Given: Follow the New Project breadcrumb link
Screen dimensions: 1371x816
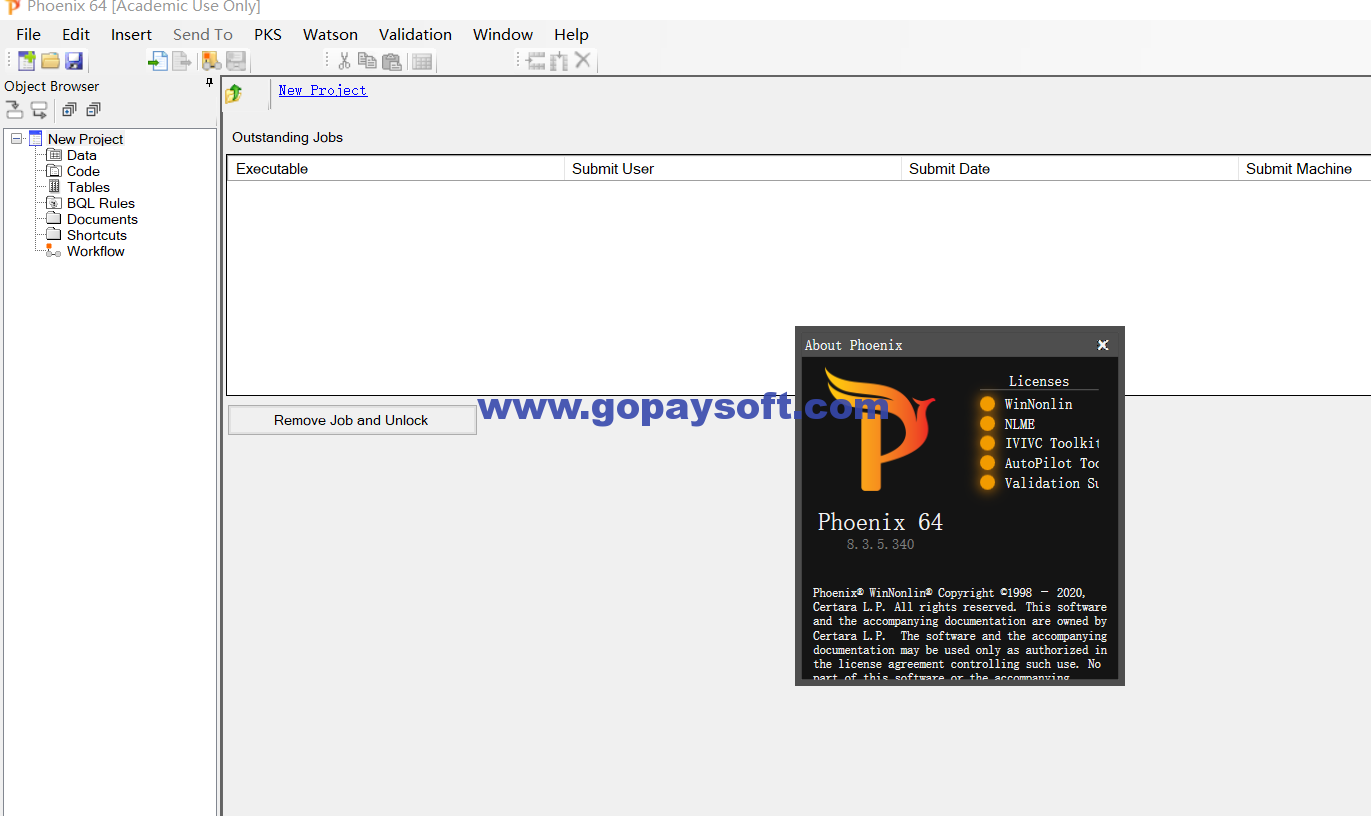Looking at the screenshot, I should coord(323,90).
